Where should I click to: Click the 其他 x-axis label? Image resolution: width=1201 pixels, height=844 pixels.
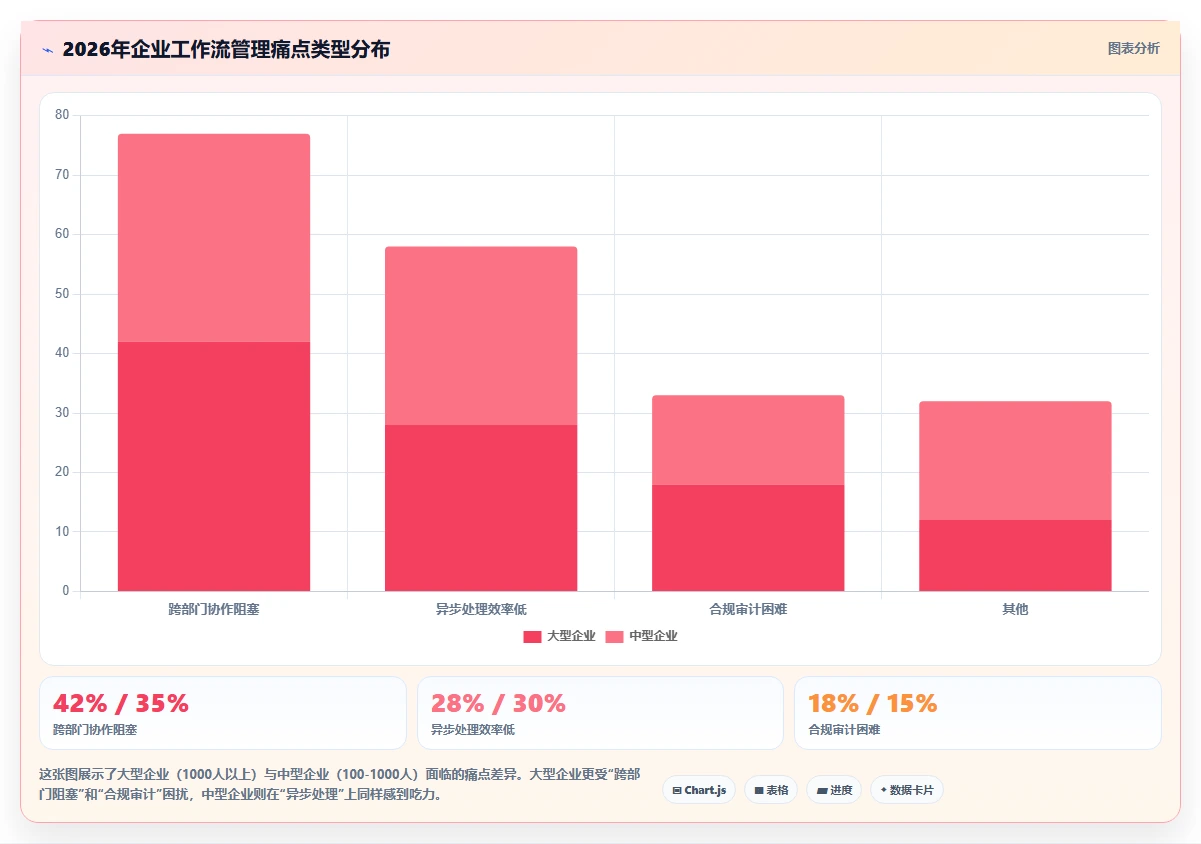pyautogui.click(x=1015, y=609)
